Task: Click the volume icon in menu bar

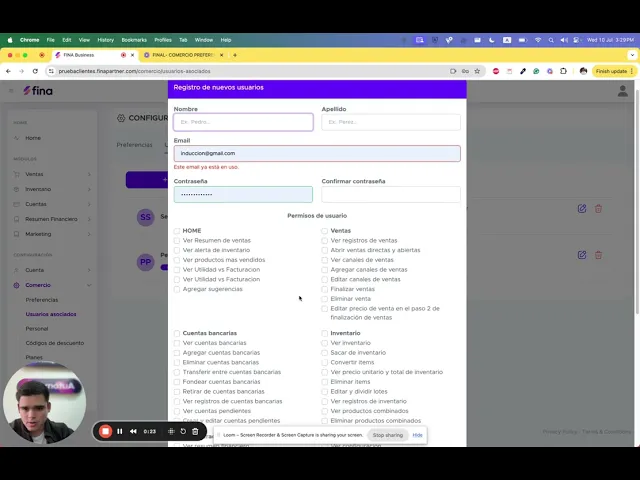Action: (x=564, y=40)
